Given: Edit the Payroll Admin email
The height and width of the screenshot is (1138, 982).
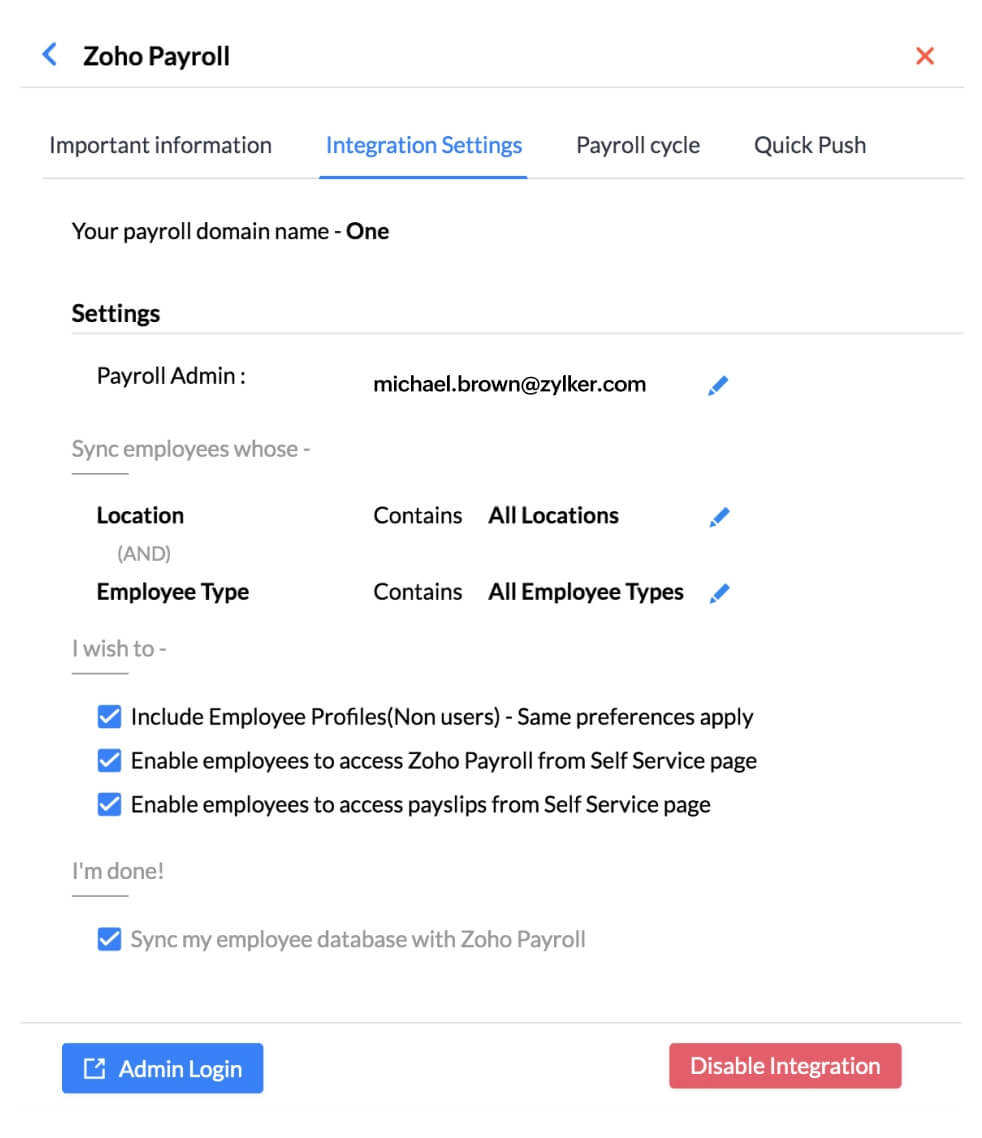Looking at the screenshot, I should coord(718,385).
